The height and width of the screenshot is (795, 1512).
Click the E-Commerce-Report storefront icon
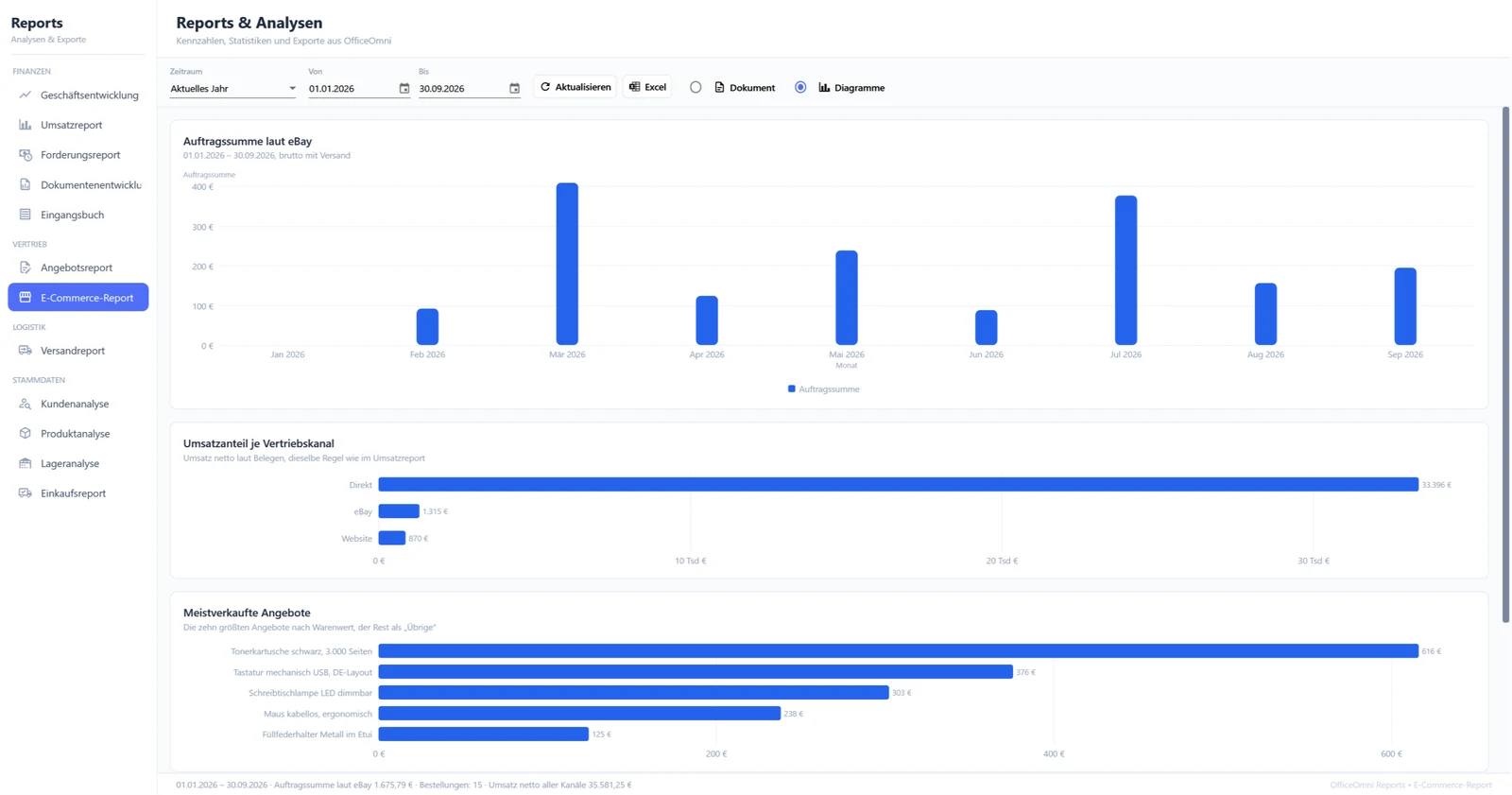click(26, 297)
